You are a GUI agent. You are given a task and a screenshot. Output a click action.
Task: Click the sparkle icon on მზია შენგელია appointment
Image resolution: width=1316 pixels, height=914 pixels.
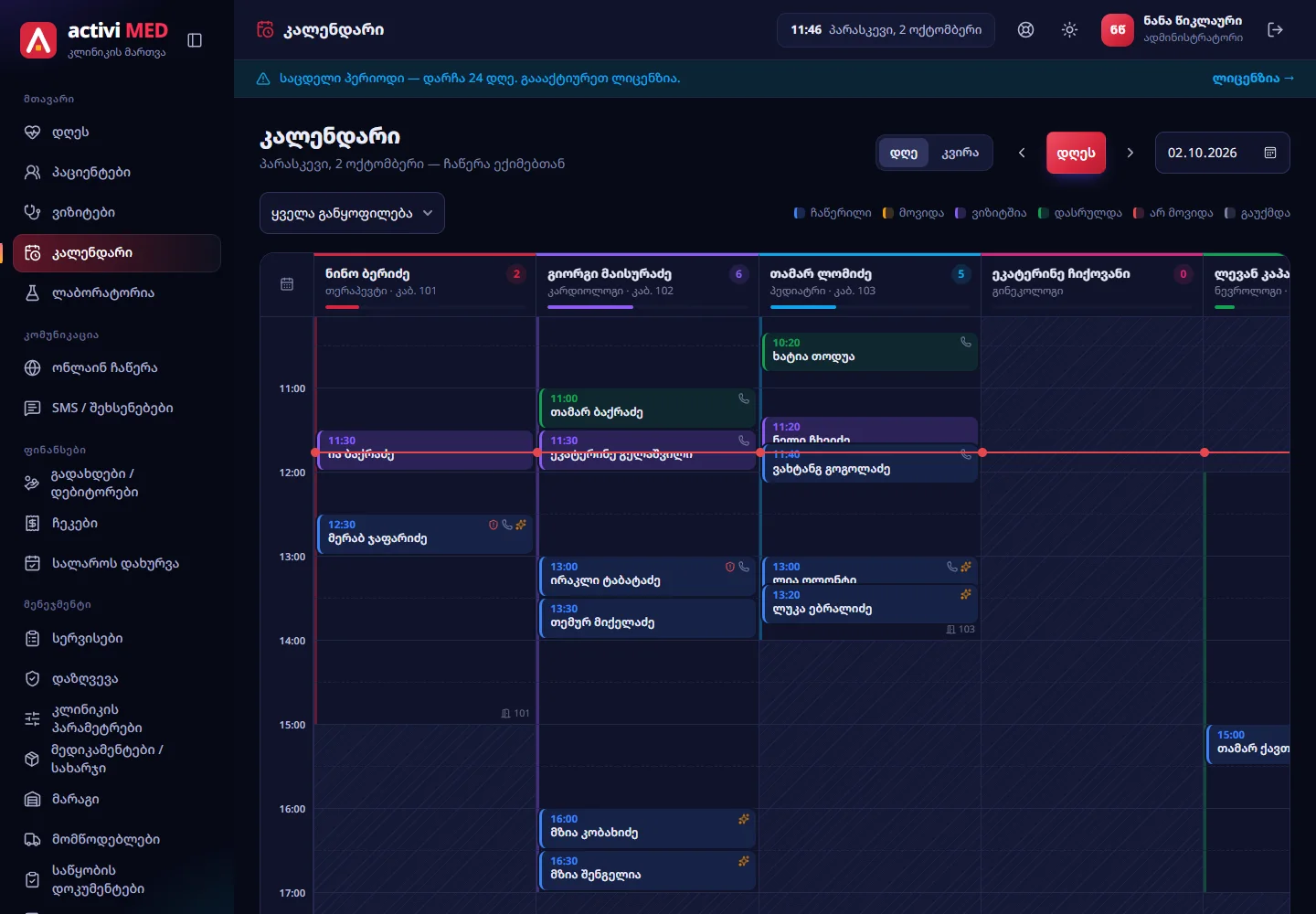(x=744, y=861)
